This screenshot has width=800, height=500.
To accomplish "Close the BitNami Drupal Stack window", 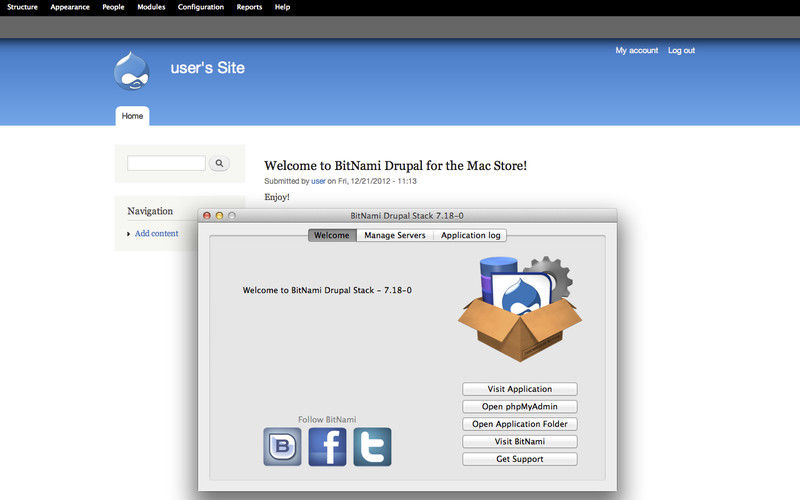I will click(x=207, y=216).
